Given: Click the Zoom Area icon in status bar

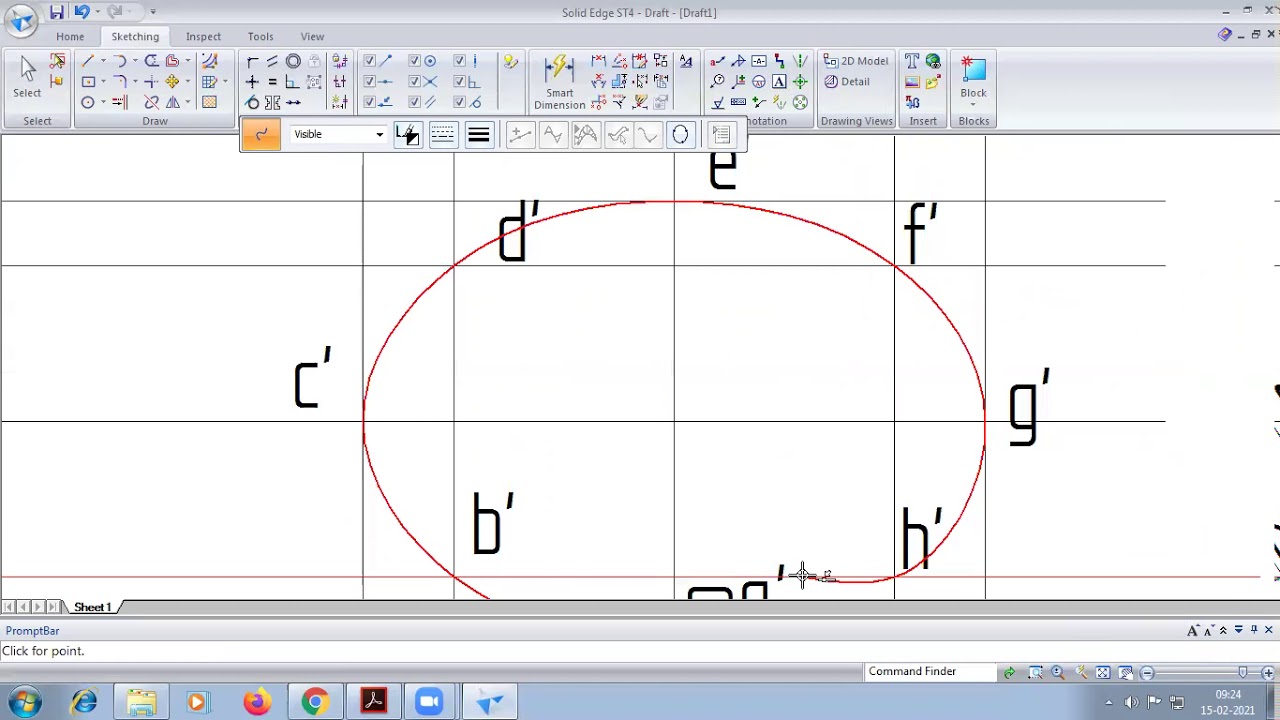Looking at the screenshot, I should 1035,672.
